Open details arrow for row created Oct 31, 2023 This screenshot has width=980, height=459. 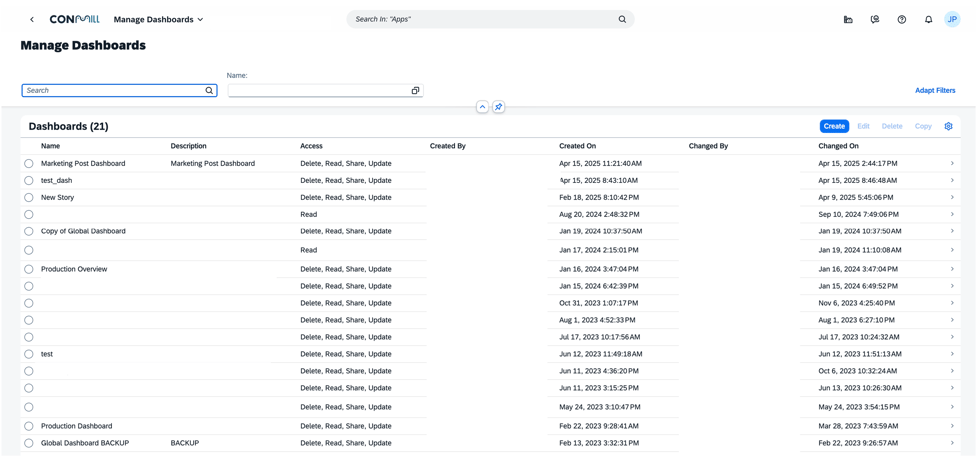click(x=952, y=303)
